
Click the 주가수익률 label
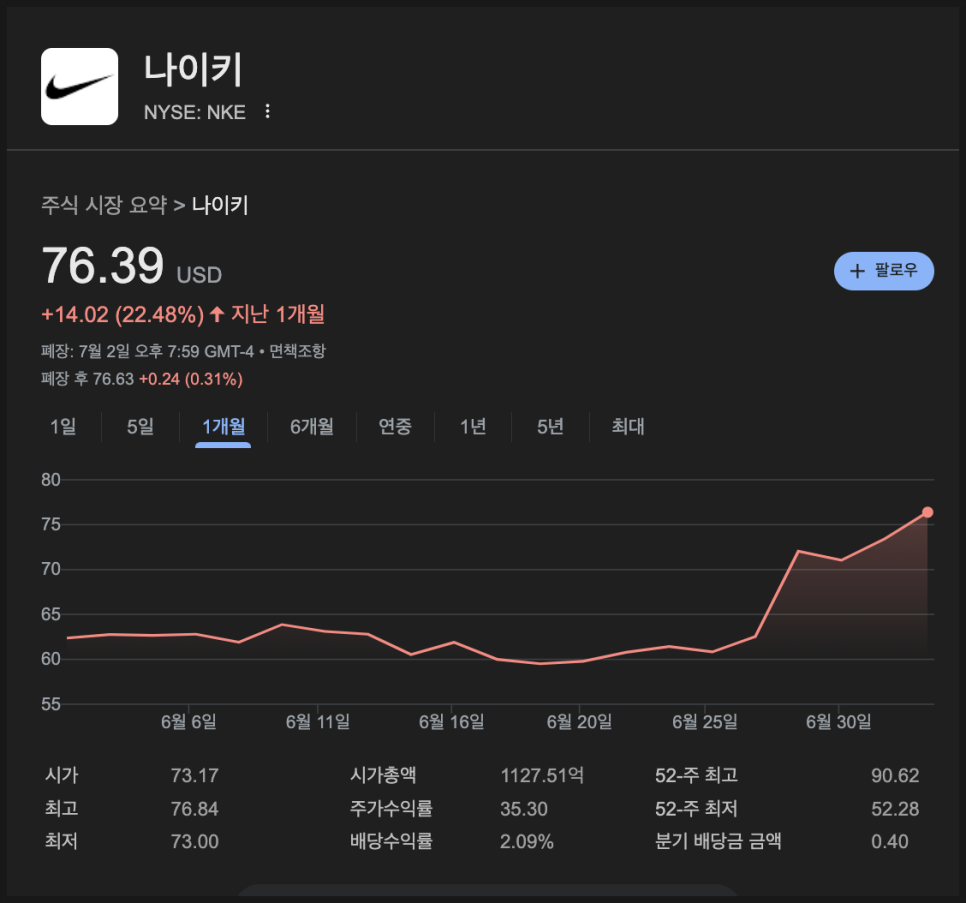(392, 809)
